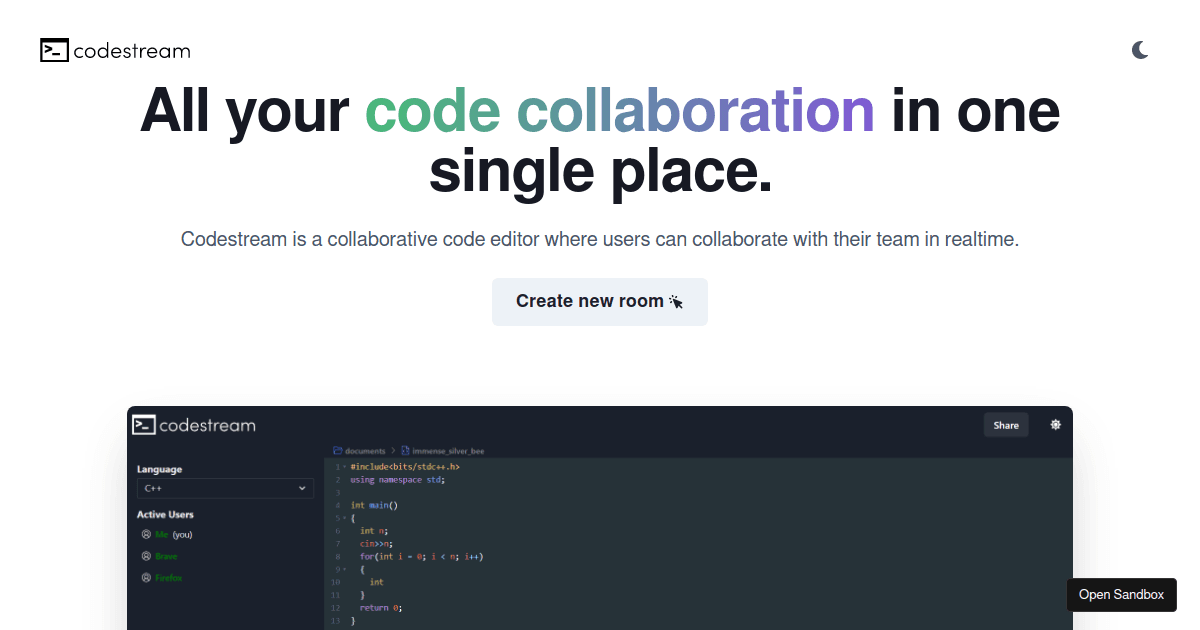Select documents in the breadcrumb path
The height and width of the screenshot is (630, 1200).
(x=364, y=450)
